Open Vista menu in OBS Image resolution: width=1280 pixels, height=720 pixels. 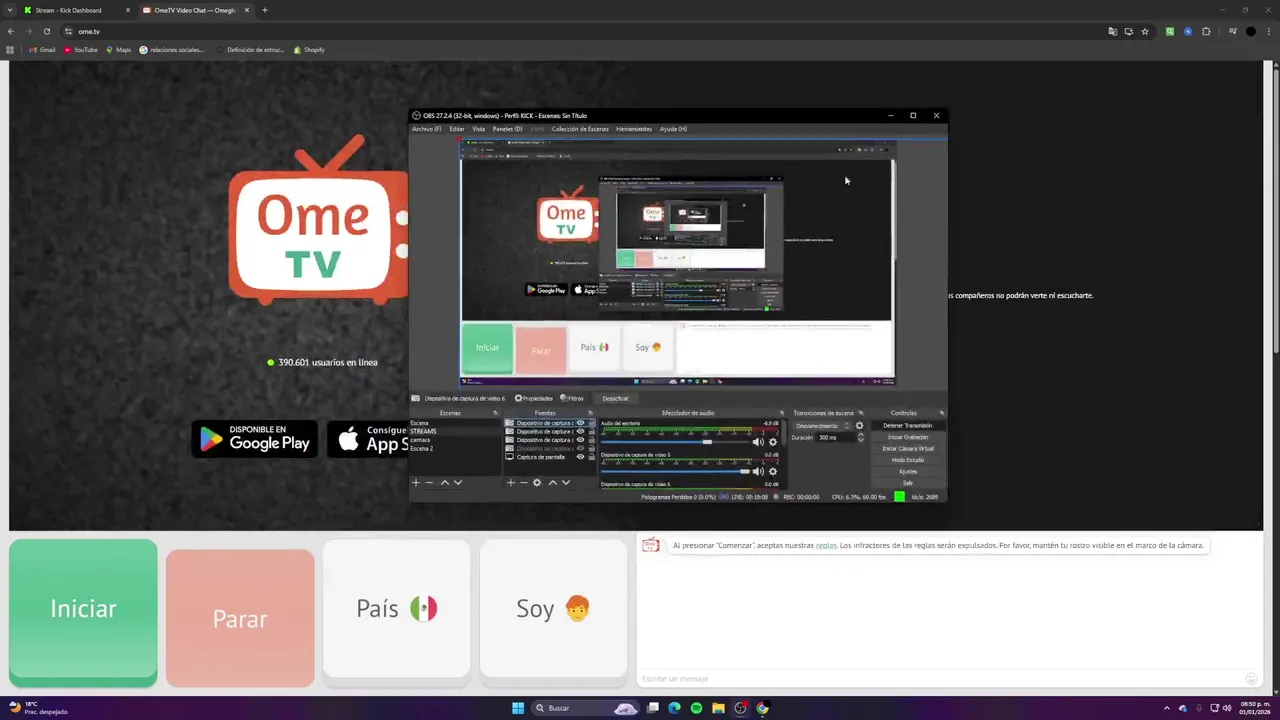[x=479, y=129]
